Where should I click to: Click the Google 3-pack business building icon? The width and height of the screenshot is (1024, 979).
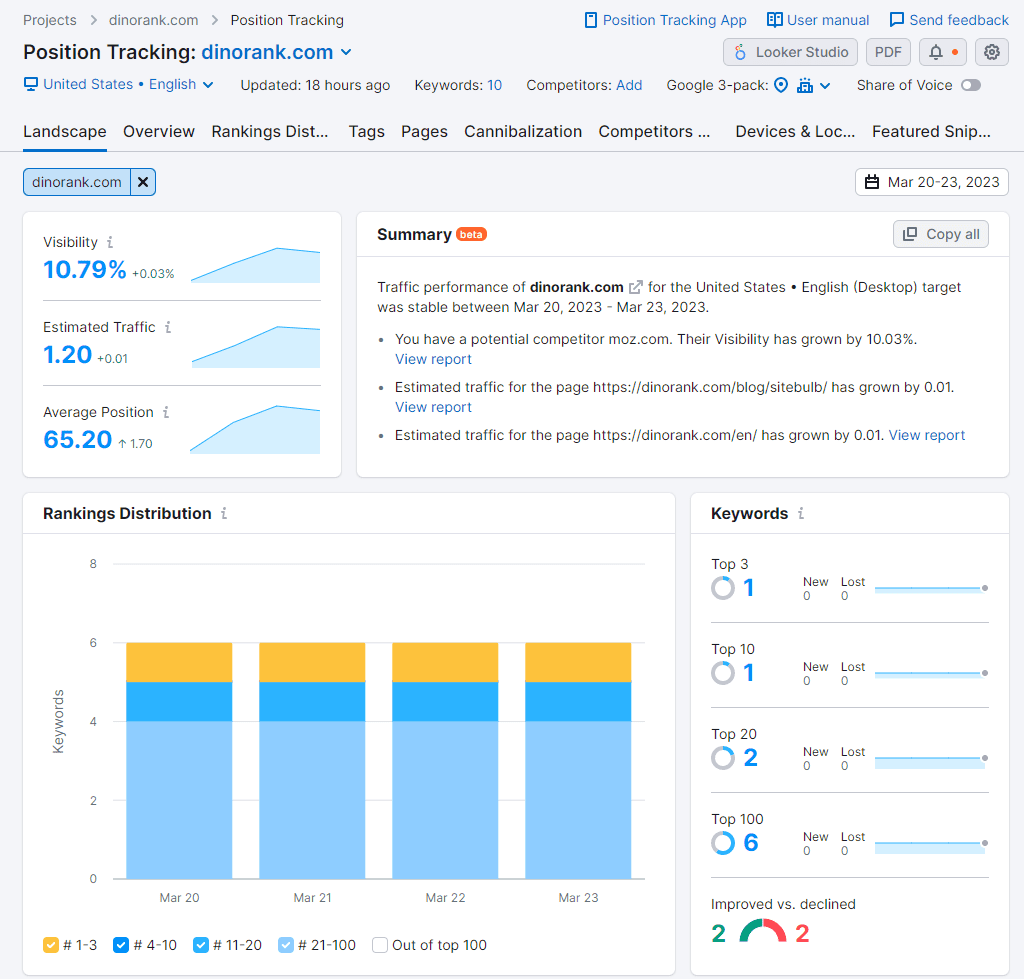point(805,85)
